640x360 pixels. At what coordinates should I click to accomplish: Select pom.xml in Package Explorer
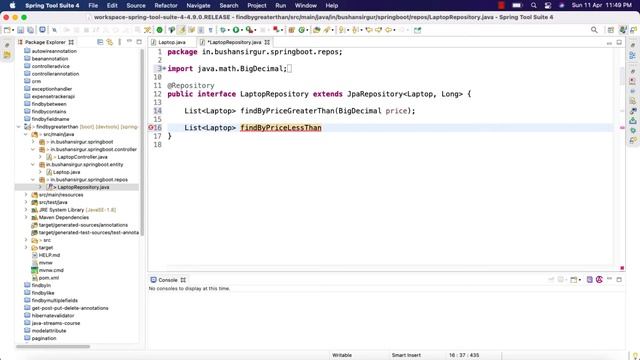(49, 278)
